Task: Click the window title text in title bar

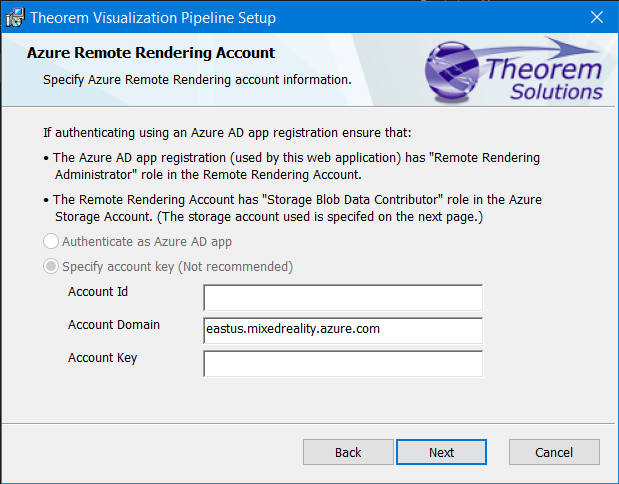Action: pos(153,17)
